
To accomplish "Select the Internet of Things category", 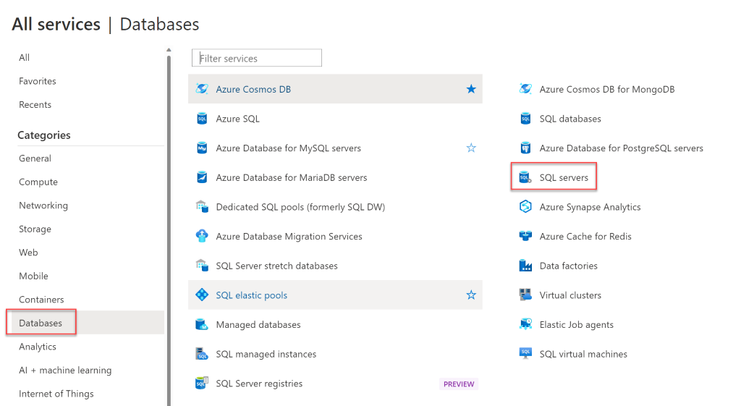I will click(x=56, y=394).
